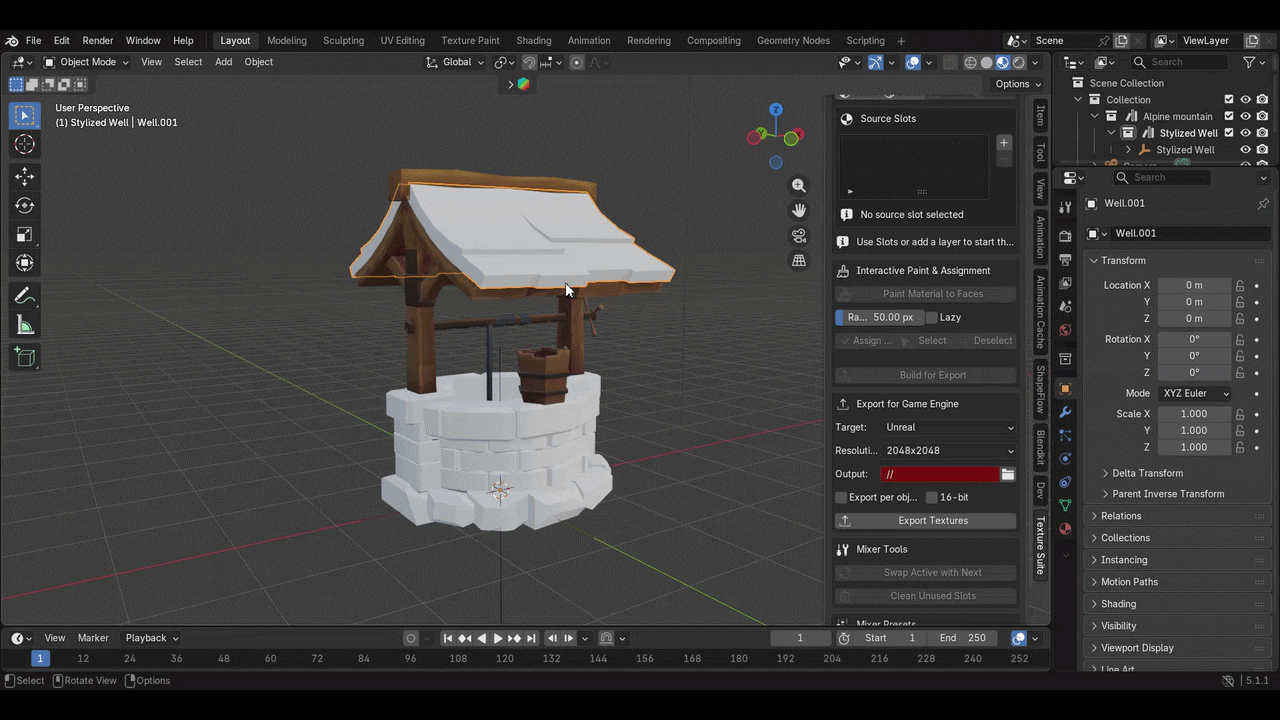Open the View Layer properties tab icon
The image size is (1280, 720).
[1065, 283]
